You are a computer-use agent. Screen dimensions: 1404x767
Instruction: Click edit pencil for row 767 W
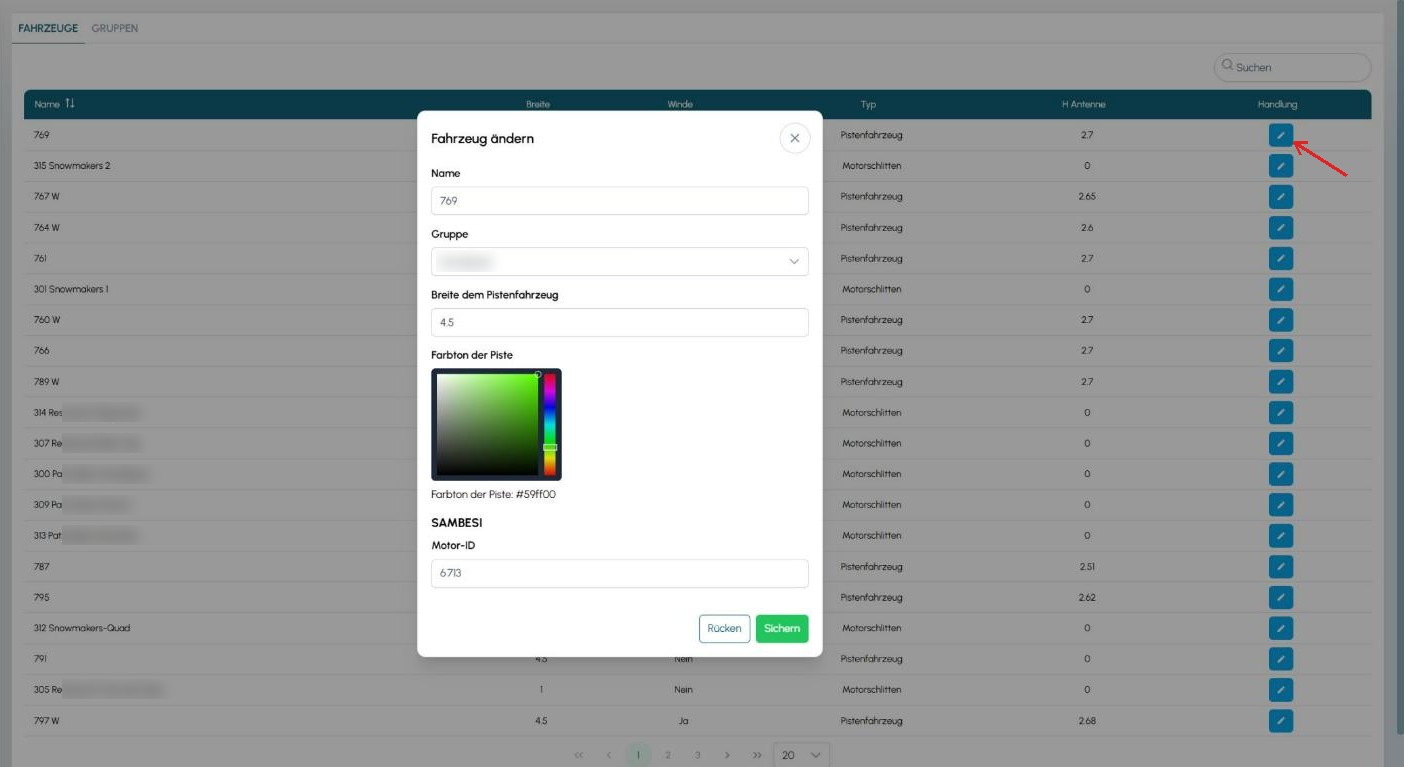pos(1280,197)
